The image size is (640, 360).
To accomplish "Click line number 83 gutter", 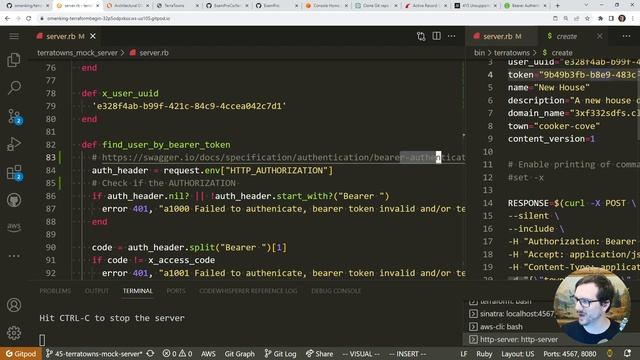I will click(x=51, y=158).
